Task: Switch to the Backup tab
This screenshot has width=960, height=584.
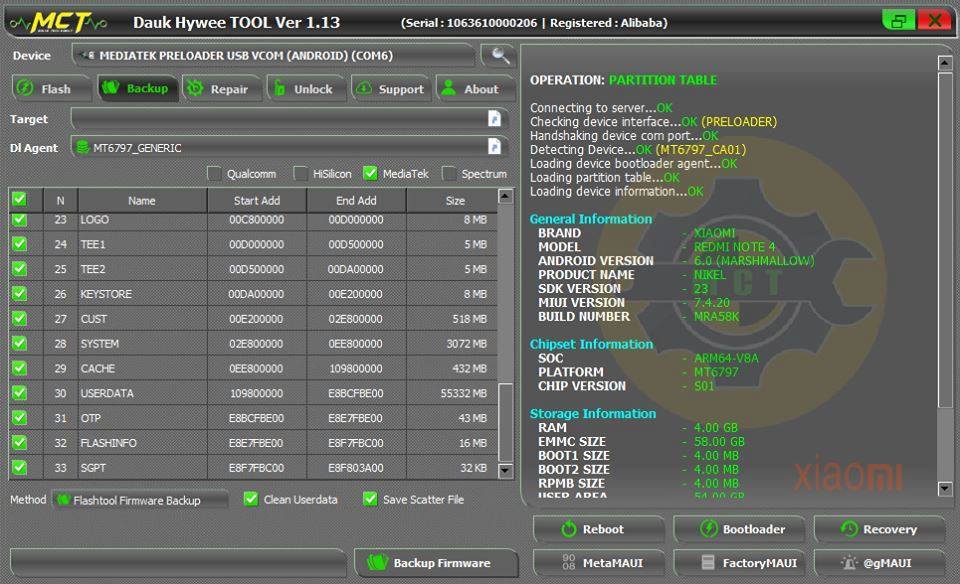Action: [137, 88]
